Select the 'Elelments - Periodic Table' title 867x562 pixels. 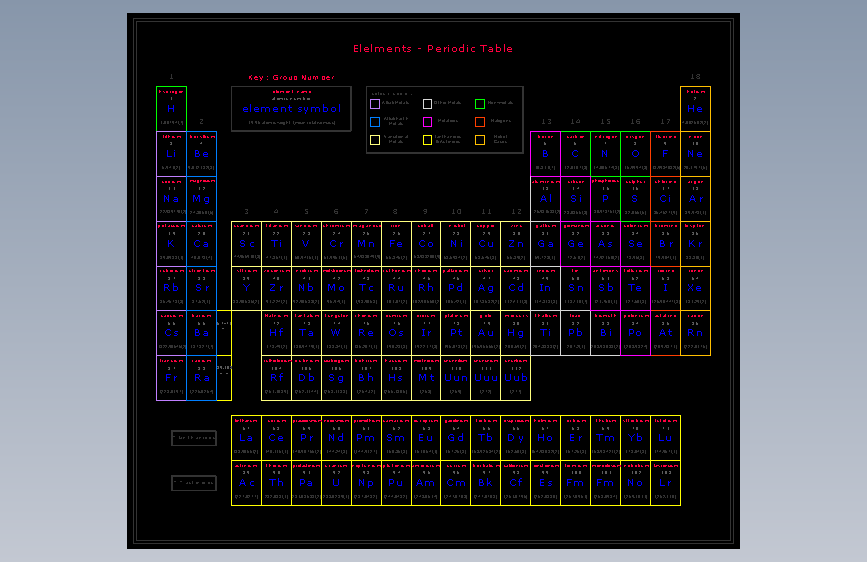tap(433, 49)
